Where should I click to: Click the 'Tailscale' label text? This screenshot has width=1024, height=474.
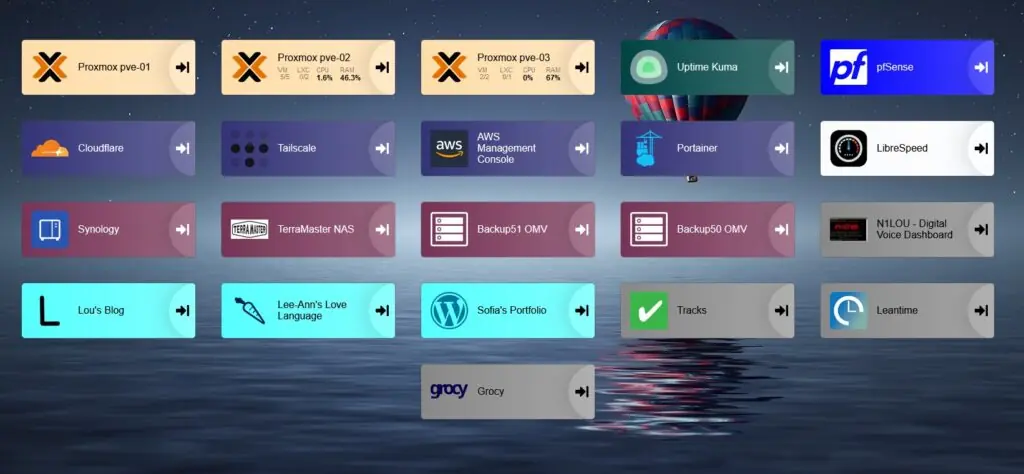coord(296,148)
